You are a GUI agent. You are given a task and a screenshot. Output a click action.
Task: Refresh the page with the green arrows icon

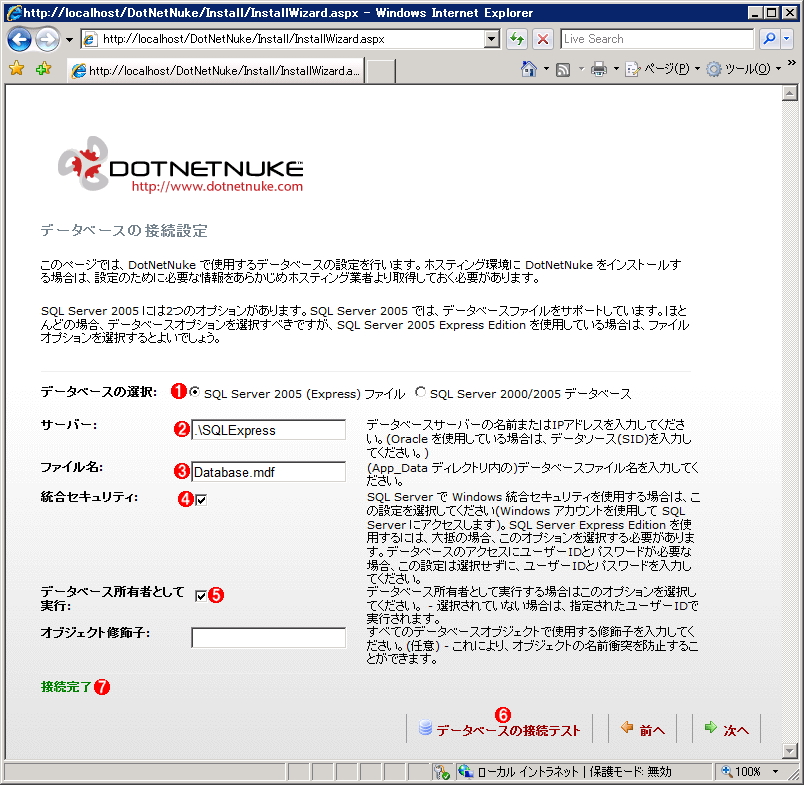[517, 39]
